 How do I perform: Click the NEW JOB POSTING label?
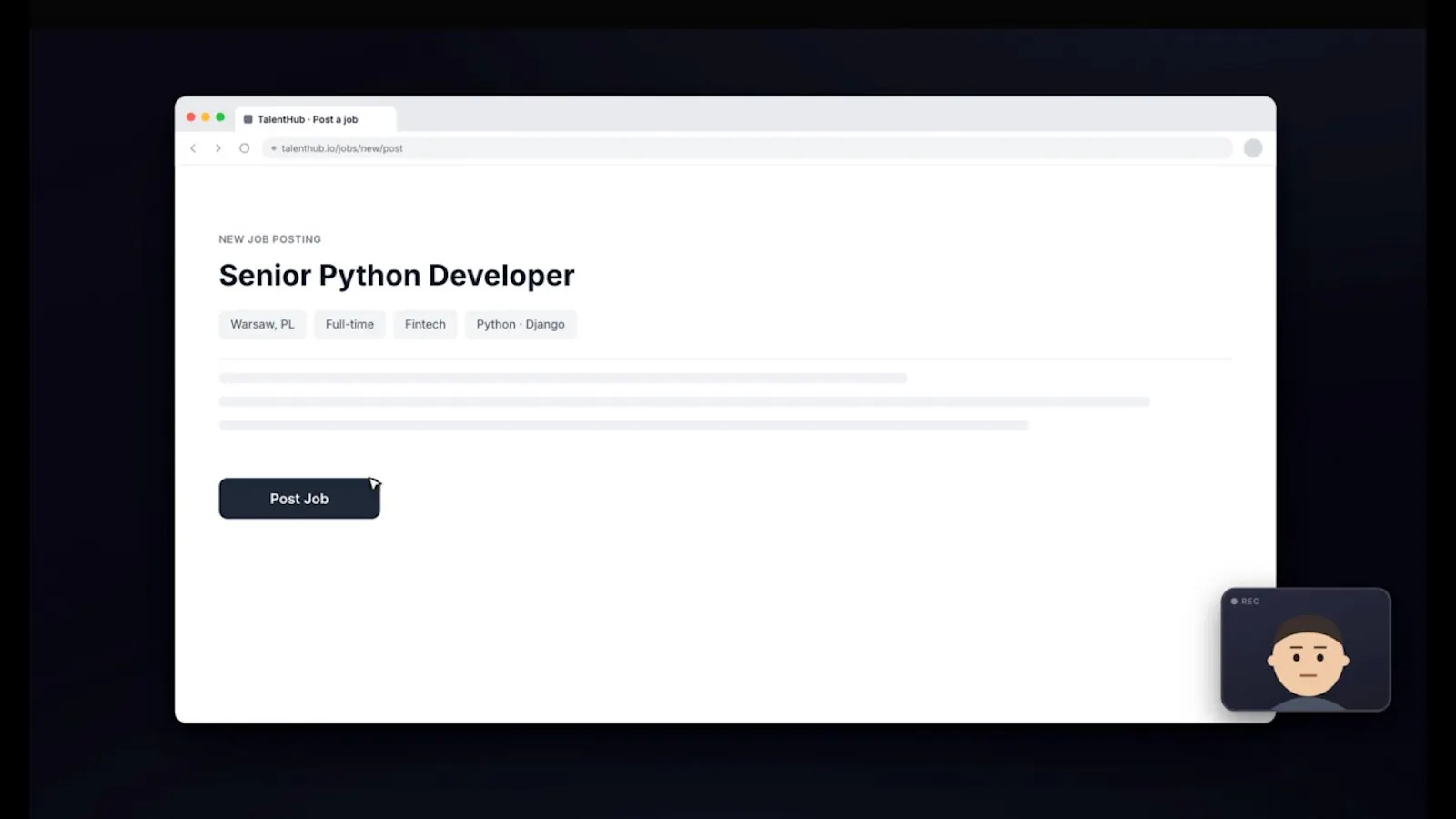click(270, 239)
